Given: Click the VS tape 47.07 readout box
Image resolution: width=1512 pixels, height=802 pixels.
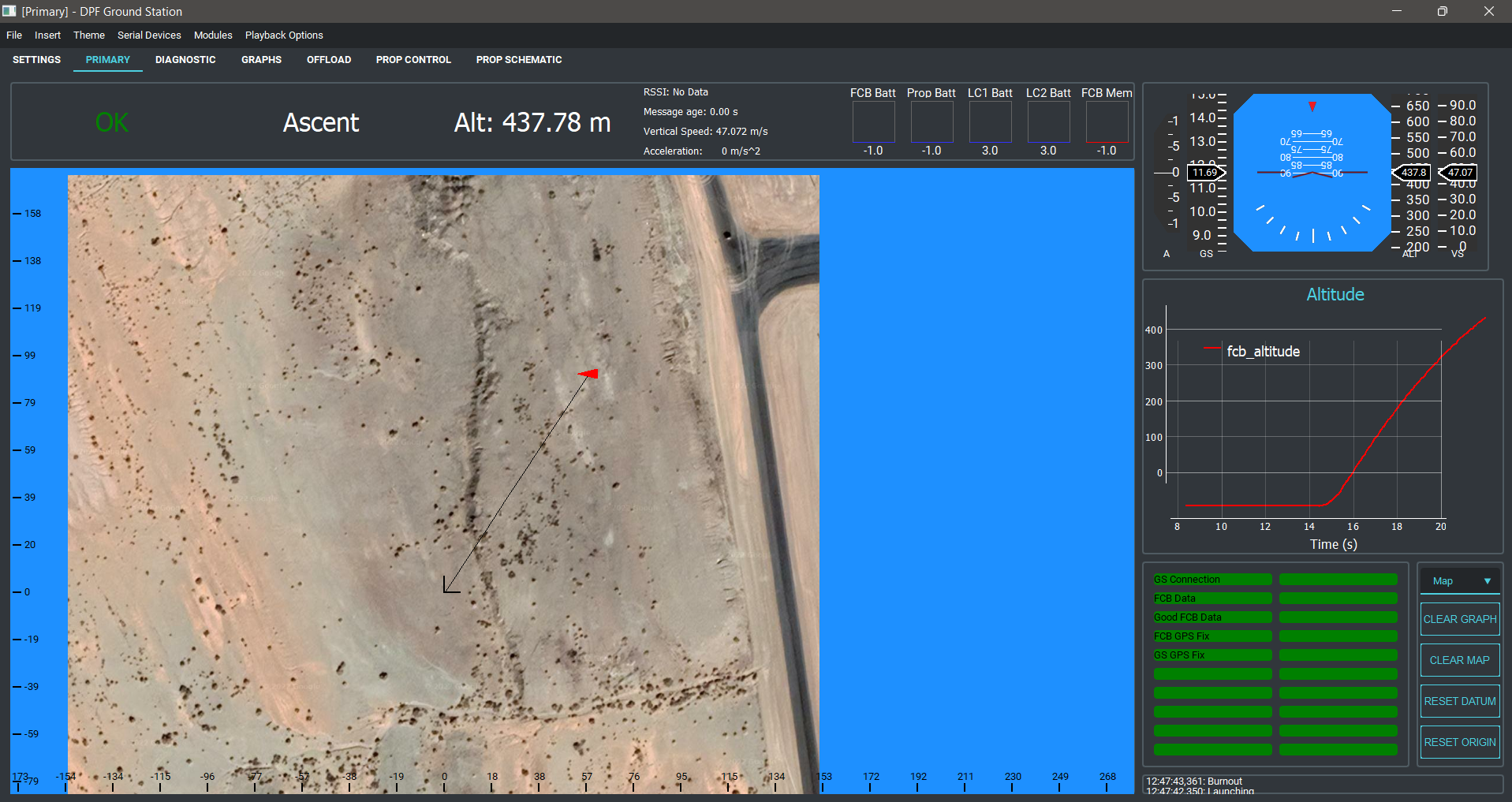Looking at the screenshot, I should point(1458,173).
